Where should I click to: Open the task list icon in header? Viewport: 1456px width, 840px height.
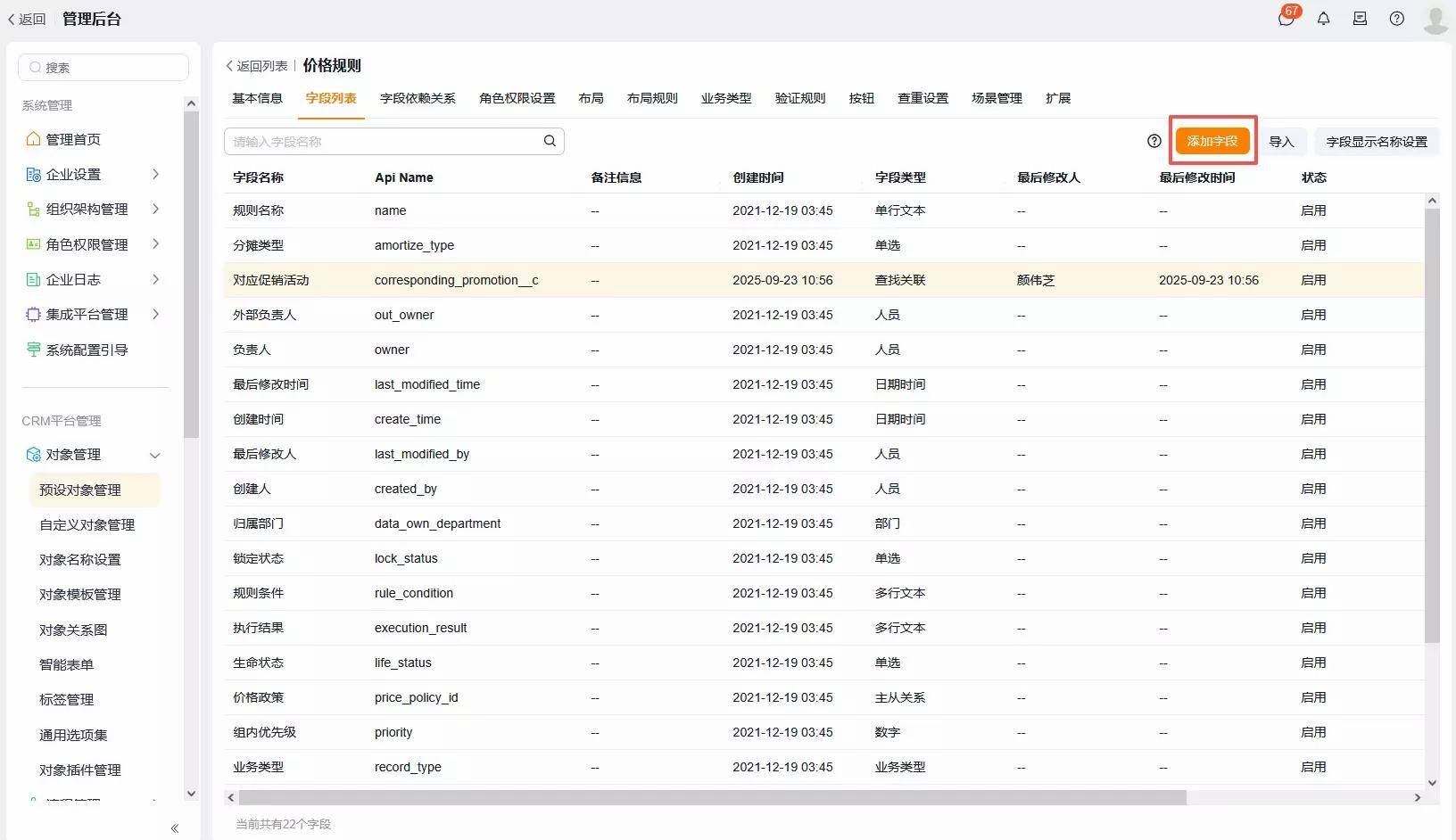pyautogui.click(x=1360, y=19)
